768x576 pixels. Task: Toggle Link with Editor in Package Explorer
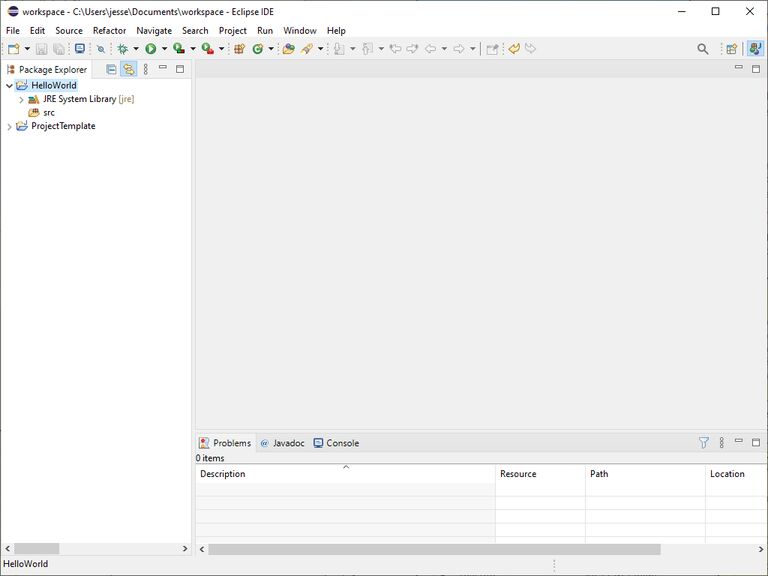coord(128,69)
